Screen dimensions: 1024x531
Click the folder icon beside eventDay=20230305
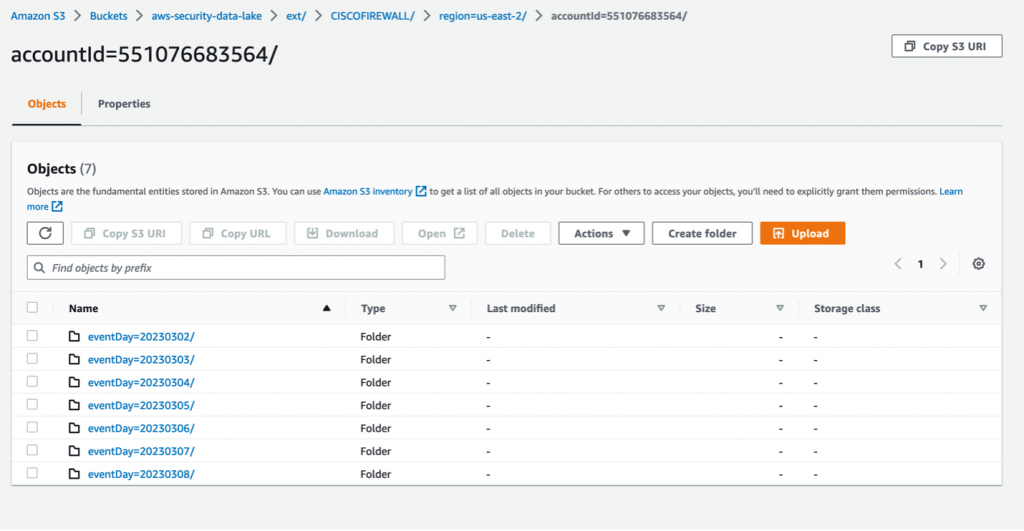[74, 405]
